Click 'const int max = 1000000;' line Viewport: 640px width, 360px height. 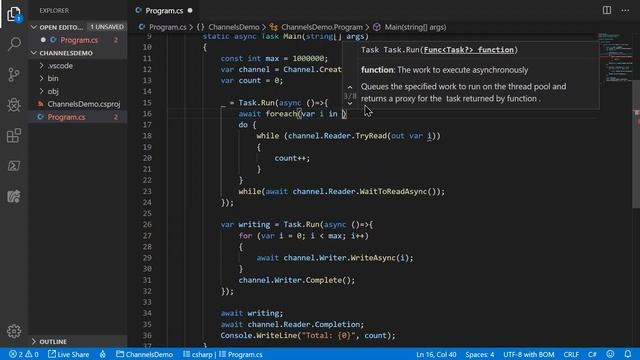click(274, 58)
